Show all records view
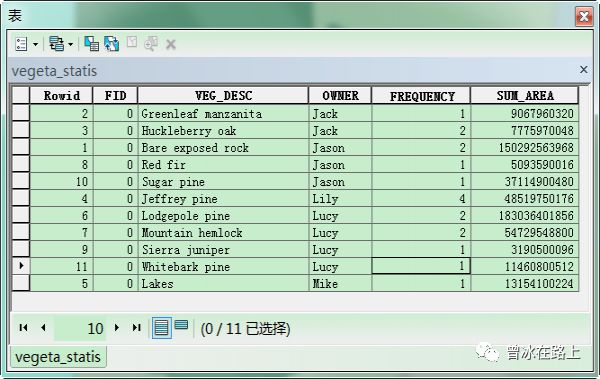Viewport: 600px width, 379px height. (161, 328)
